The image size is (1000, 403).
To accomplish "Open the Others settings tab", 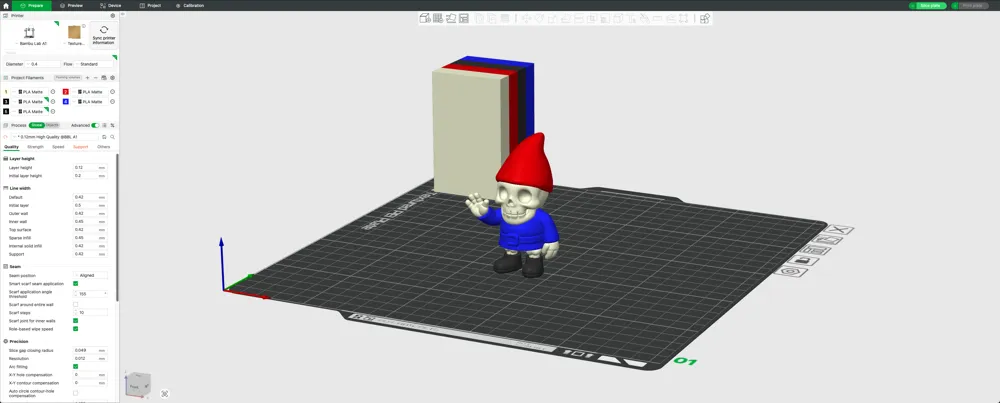I will pyautogui.click(x=103, y=147).
